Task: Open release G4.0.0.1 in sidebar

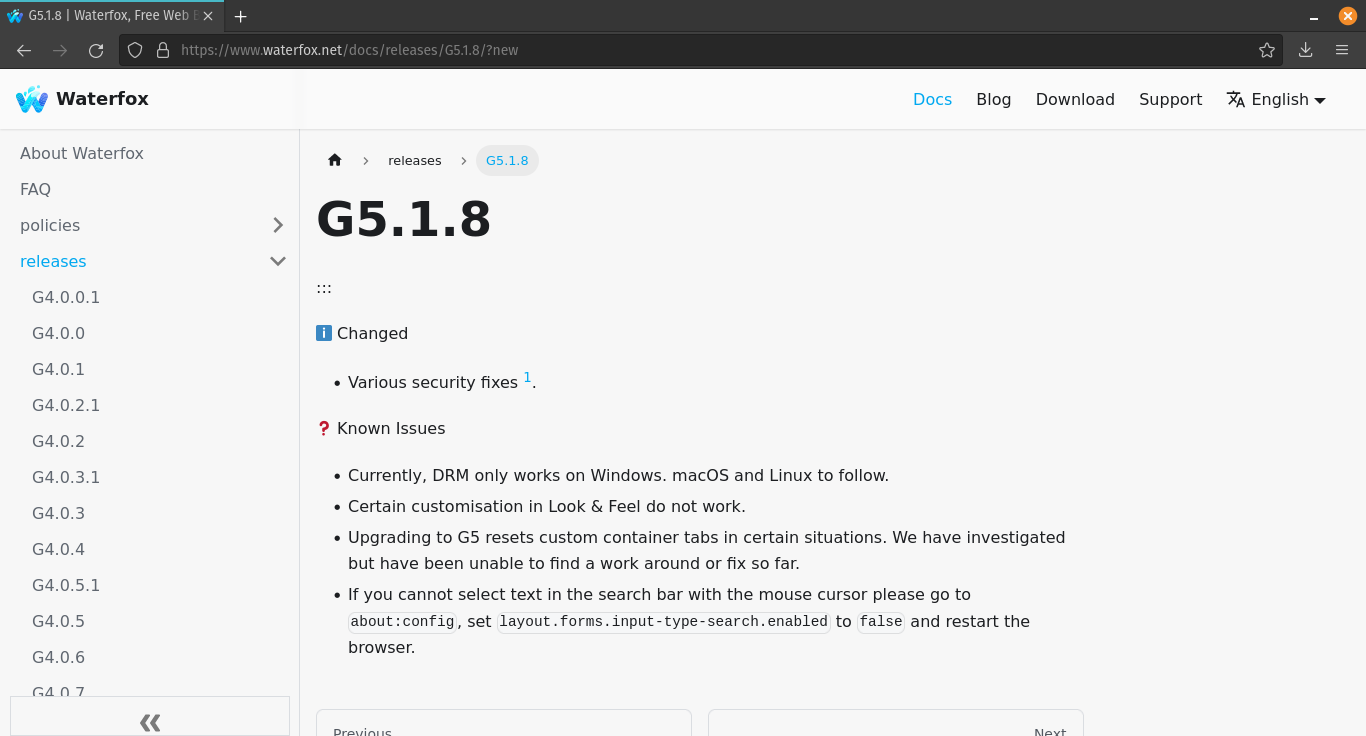Action: click(x=66, y=297)
